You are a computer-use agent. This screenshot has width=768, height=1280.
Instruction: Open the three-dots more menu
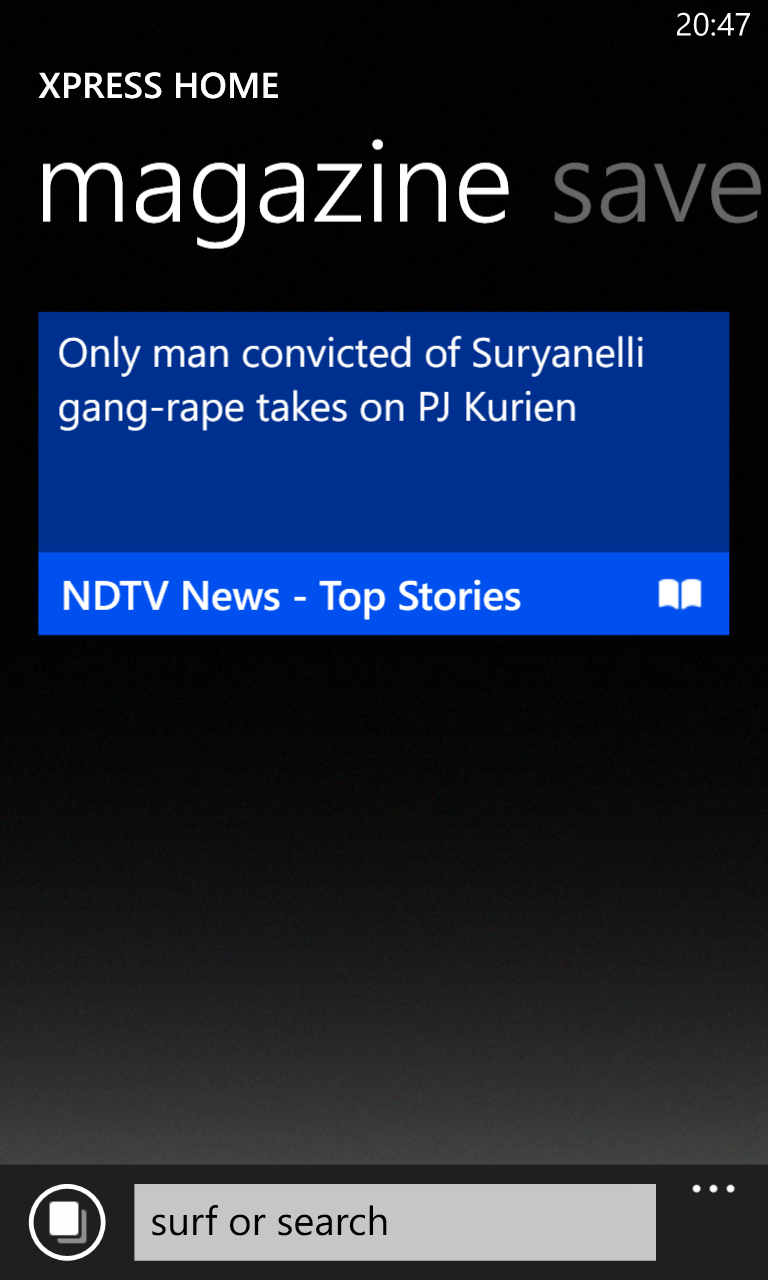pyautogui.click(x=714, y=1189)
